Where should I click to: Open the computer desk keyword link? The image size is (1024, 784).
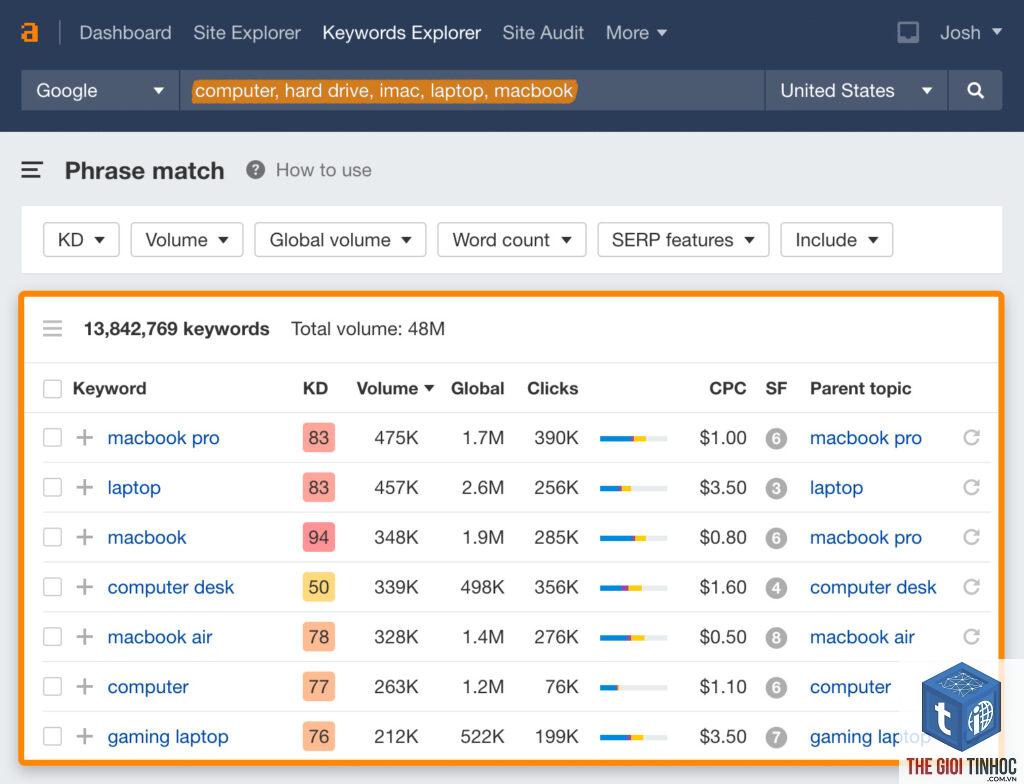[170, 587]
